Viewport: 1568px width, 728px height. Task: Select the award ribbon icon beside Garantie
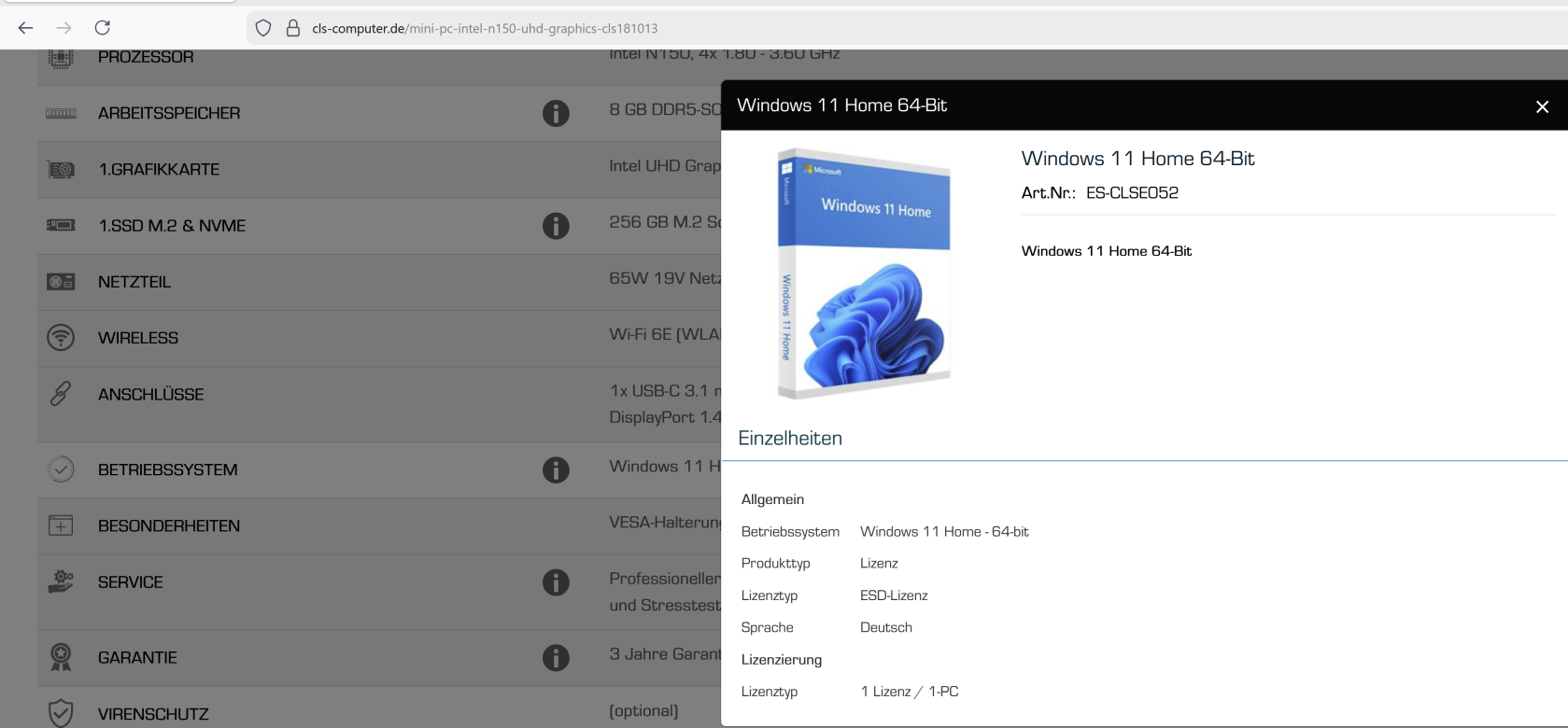point(61,657)
